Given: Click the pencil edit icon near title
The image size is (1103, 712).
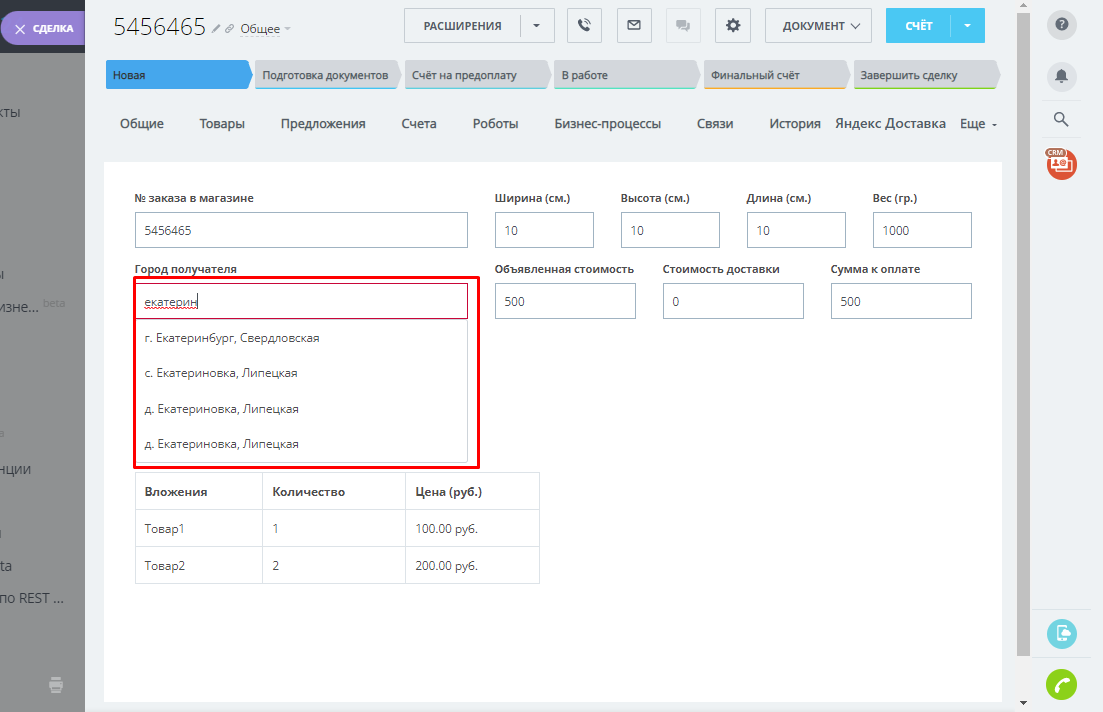Looking at the screenshot, I should (x=216, y=28).
